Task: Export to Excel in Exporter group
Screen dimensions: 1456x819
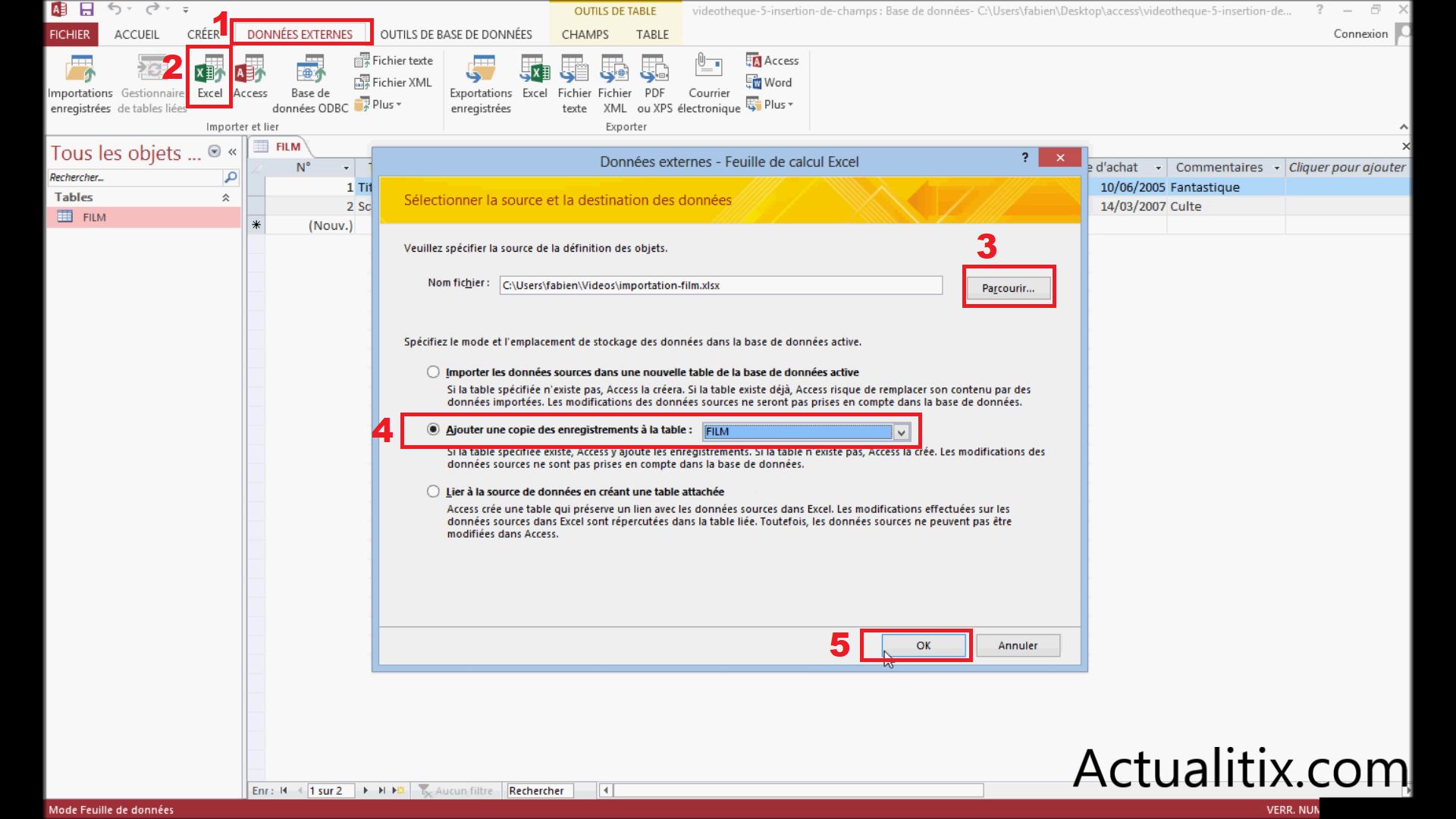Action: coord(535,77)
